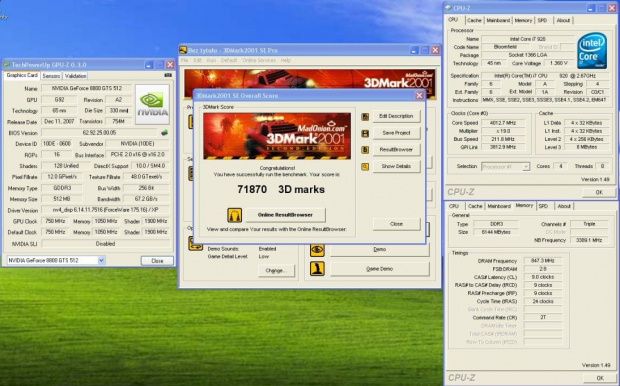Screen dimensions: 620x386
Task: Click the ResultBrowser button
Action: (x=396, y=150)
